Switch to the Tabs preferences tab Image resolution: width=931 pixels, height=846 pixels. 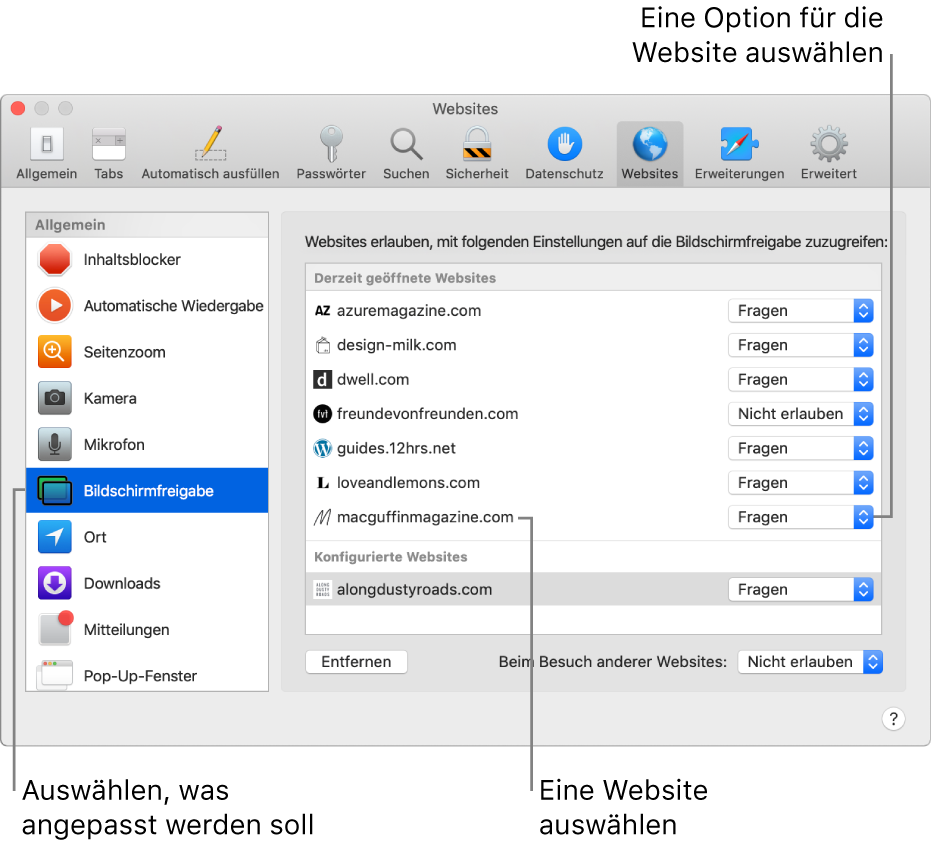coord(108,145)
